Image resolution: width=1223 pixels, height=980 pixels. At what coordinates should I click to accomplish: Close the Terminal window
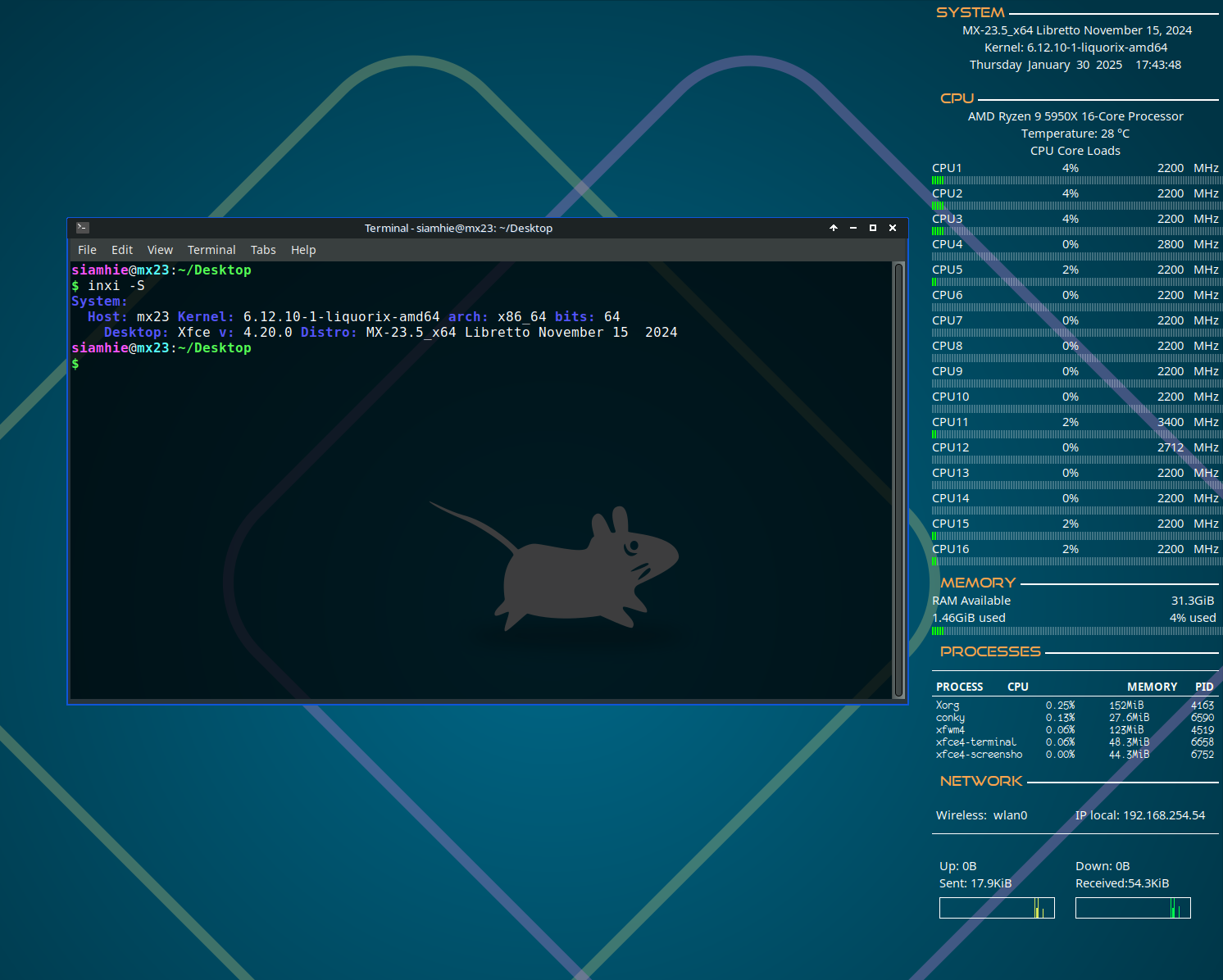[x=893, y=228]
